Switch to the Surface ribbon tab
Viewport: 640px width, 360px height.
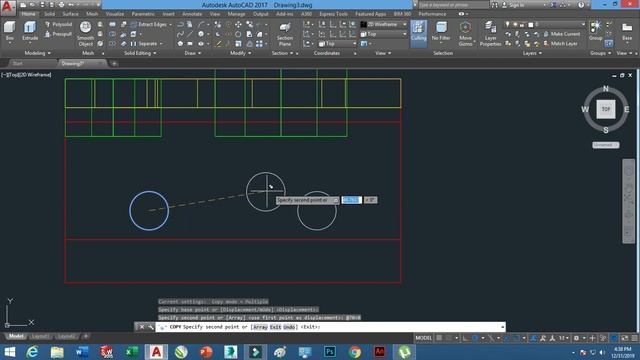[70, 14]
